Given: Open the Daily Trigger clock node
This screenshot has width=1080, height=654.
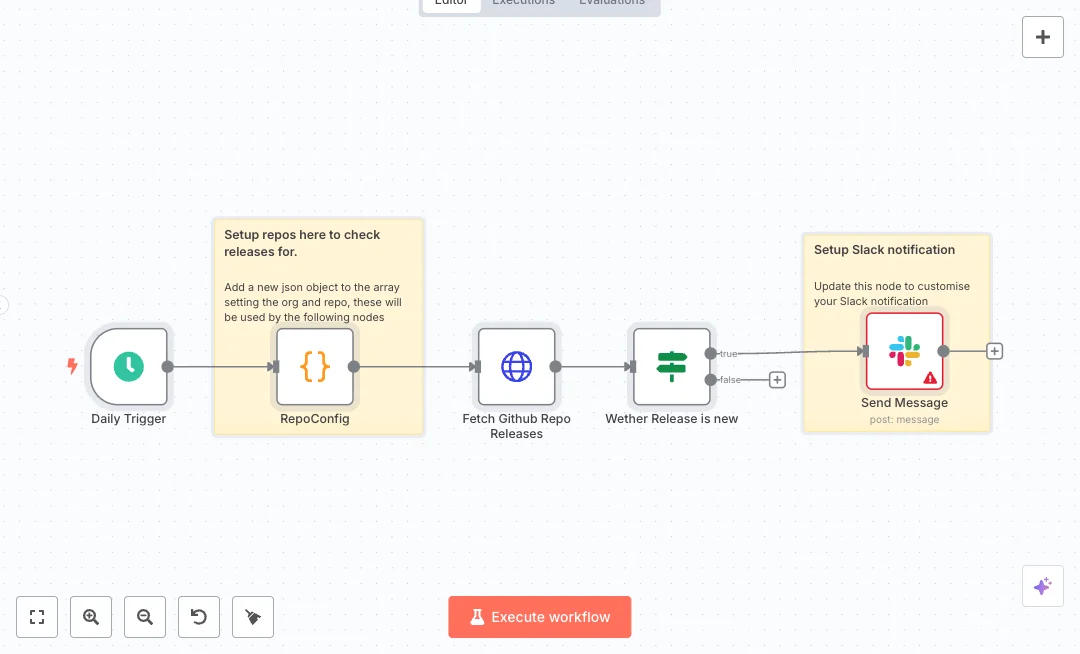Looking at the screenshot, I should (128, 367).
